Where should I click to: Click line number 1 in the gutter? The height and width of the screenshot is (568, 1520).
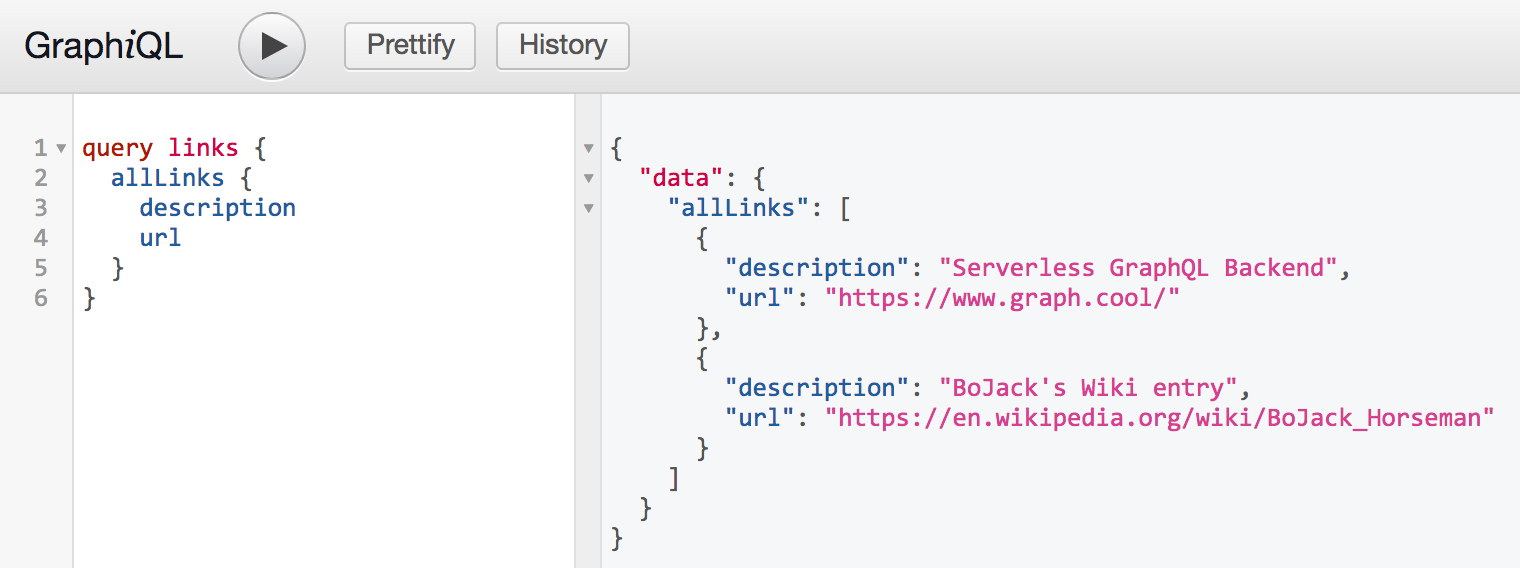click(40, 149)
